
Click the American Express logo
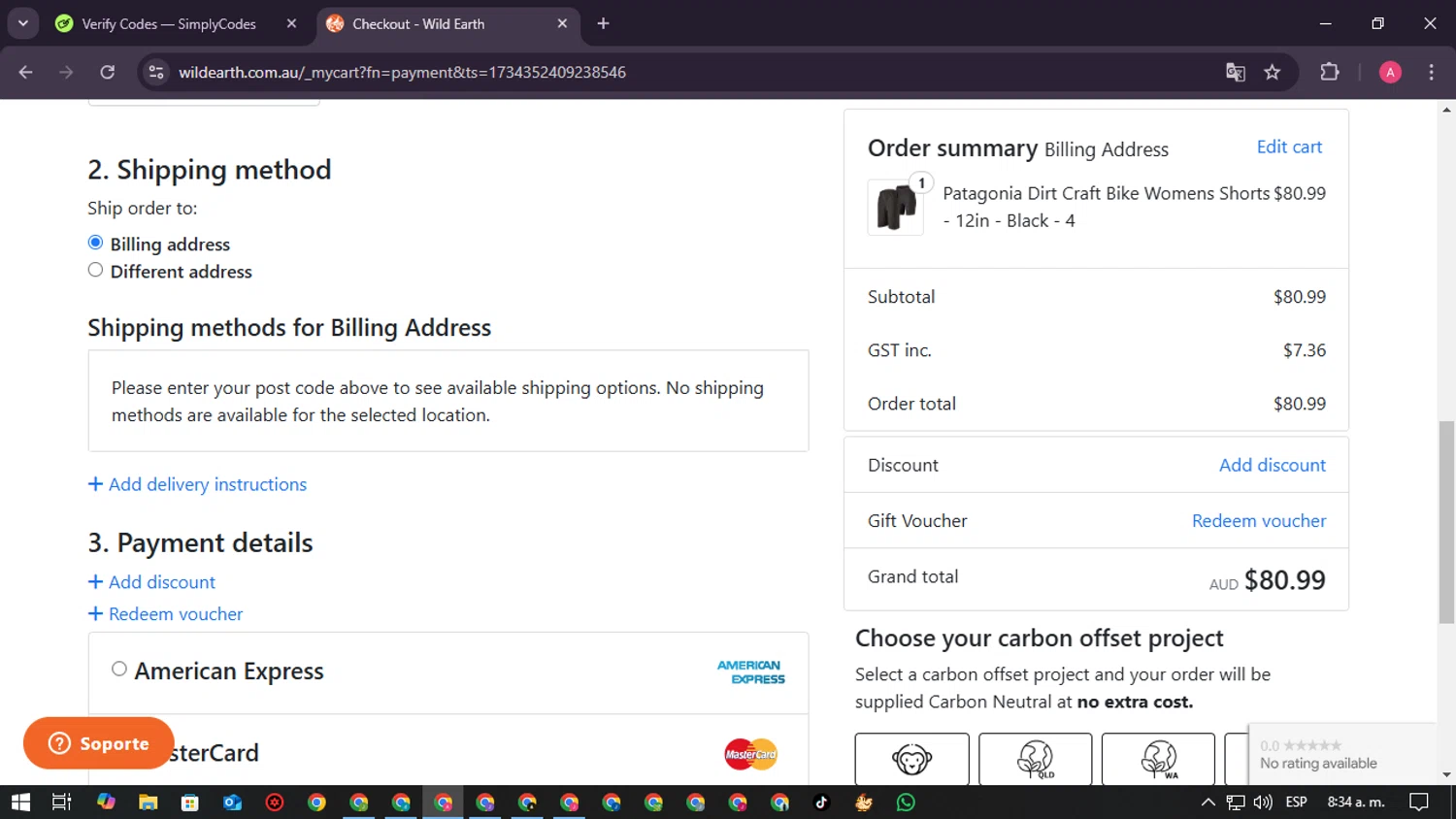pyautogui.click(x=750, y=672)
